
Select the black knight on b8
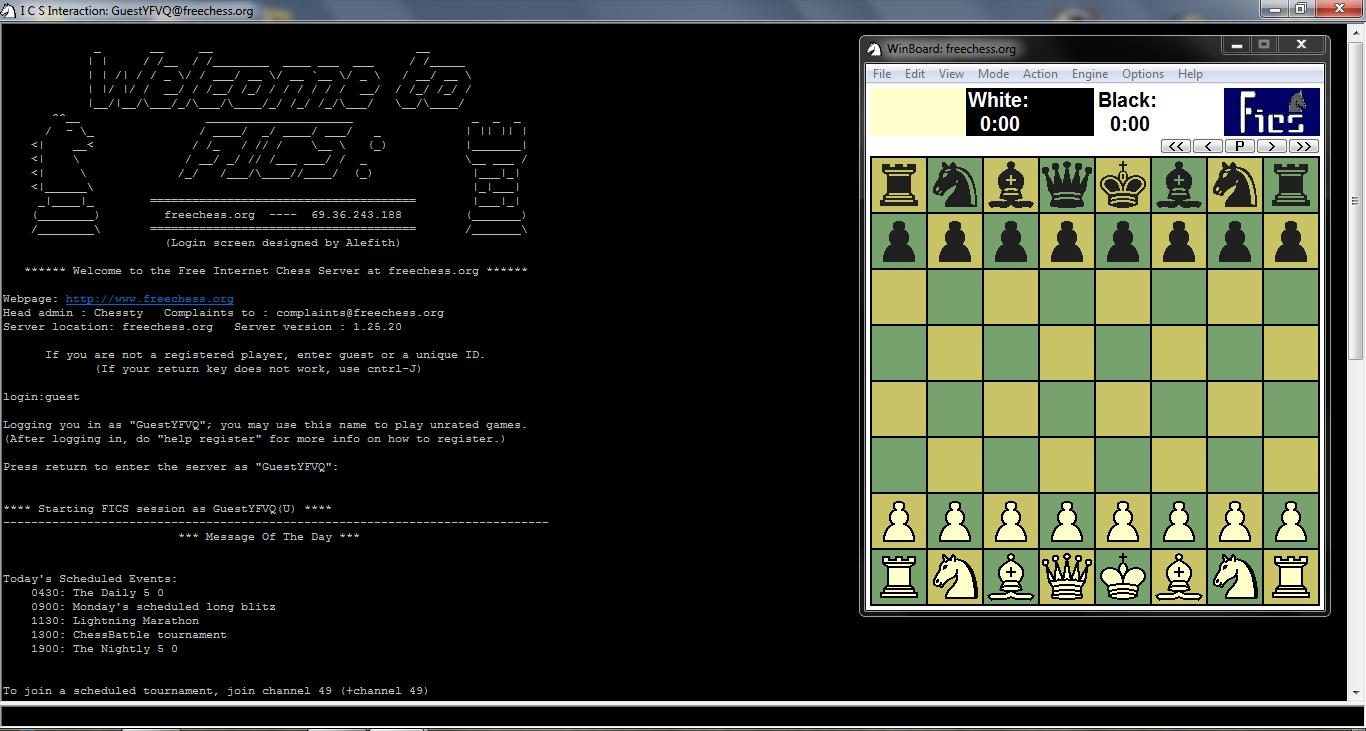click(954, 185)
